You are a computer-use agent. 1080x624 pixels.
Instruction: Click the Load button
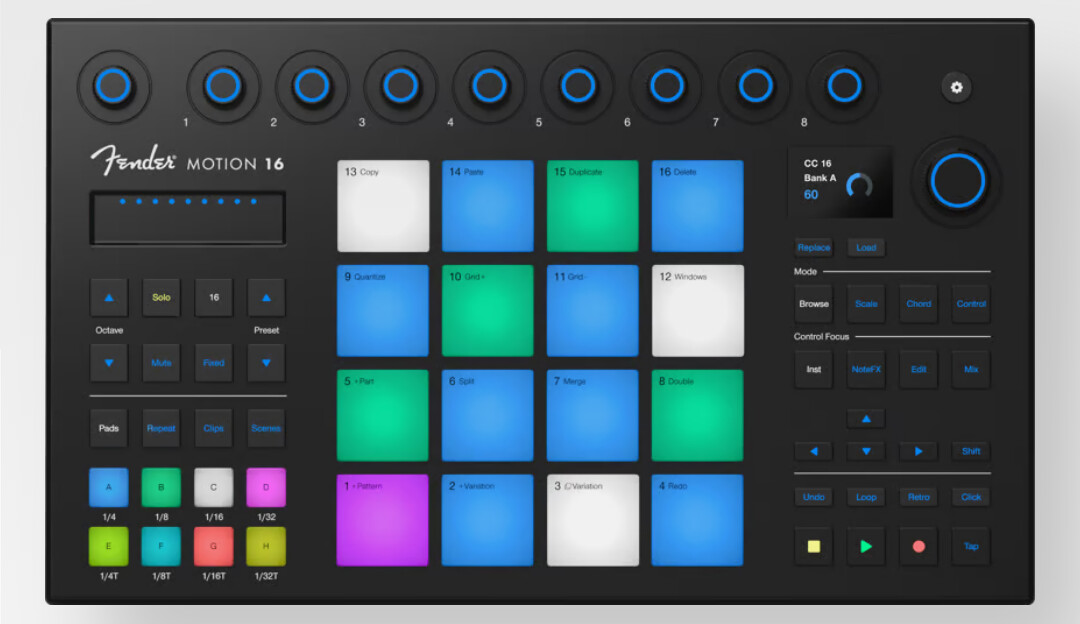pos(866,247)
